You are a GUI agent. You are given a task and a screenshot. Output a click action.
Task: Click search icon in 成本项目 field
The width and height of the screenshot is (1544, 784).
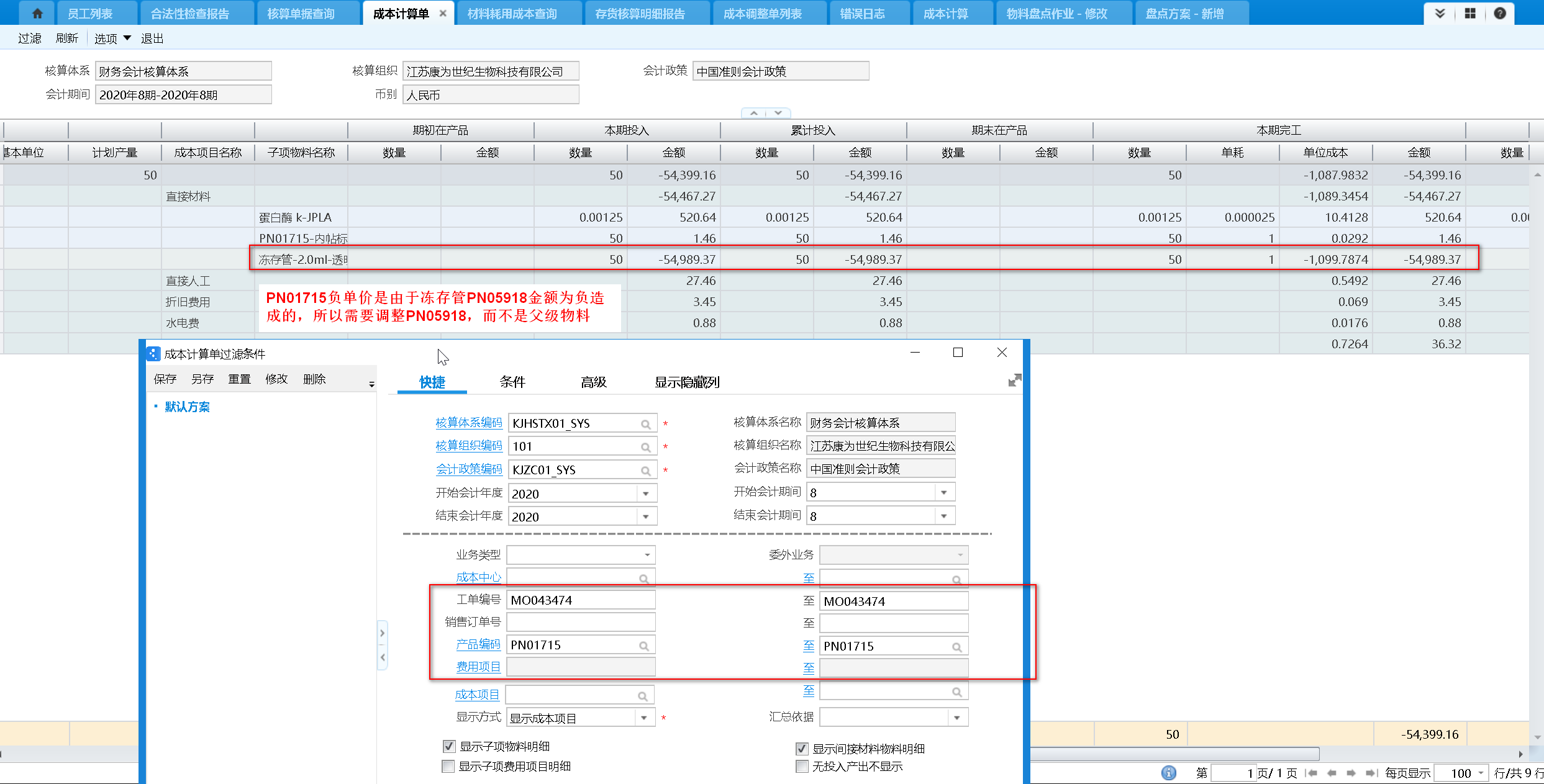[643, 696]
